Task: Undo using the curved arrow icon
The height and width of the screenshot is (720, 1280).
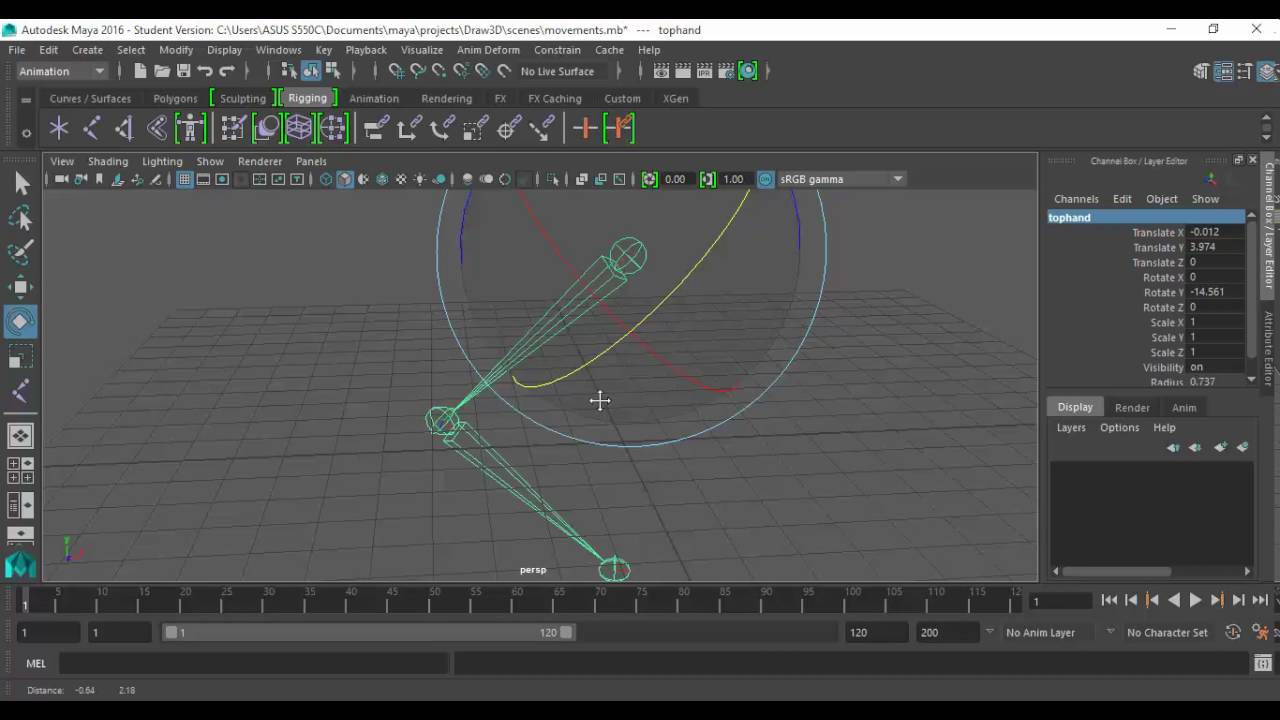Action: pyautogui.click(x=205, y=71)
